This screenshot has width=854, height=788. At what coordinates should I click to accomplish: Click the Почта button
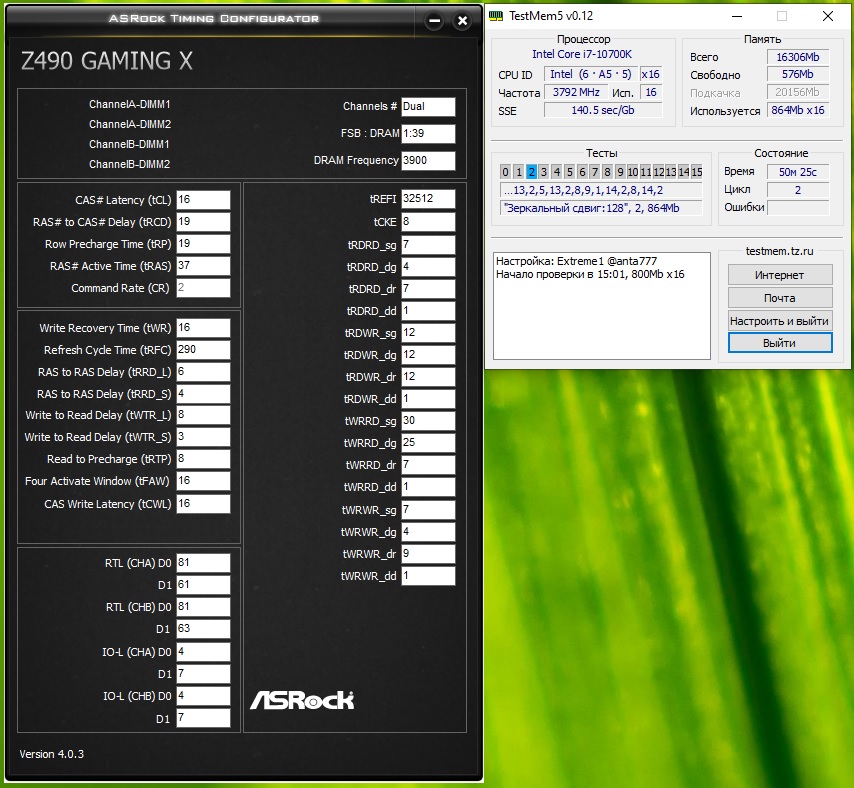click(x=779, y=298)
